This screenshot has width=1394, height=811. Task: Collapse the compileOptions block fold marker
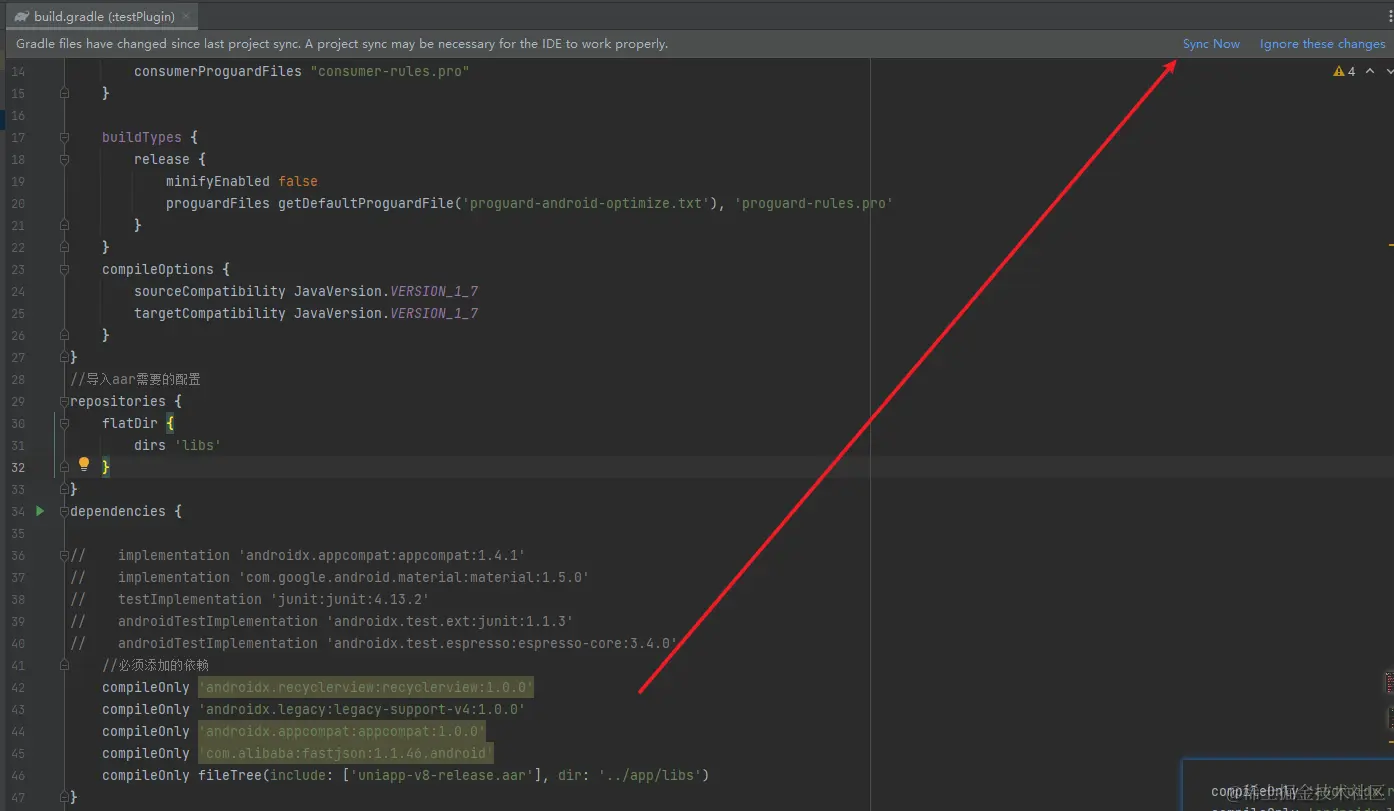click(65, 269)
